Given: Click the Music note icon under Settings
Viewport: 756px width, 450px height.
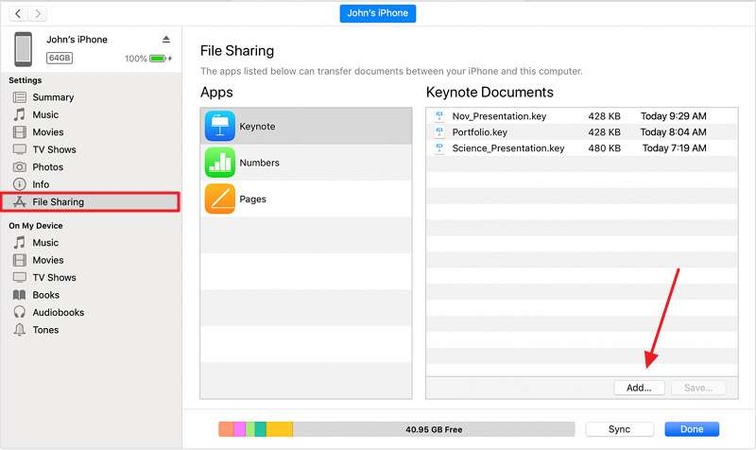Looking at the screenshot, I should pyautogui.click(x=19, y=115).
